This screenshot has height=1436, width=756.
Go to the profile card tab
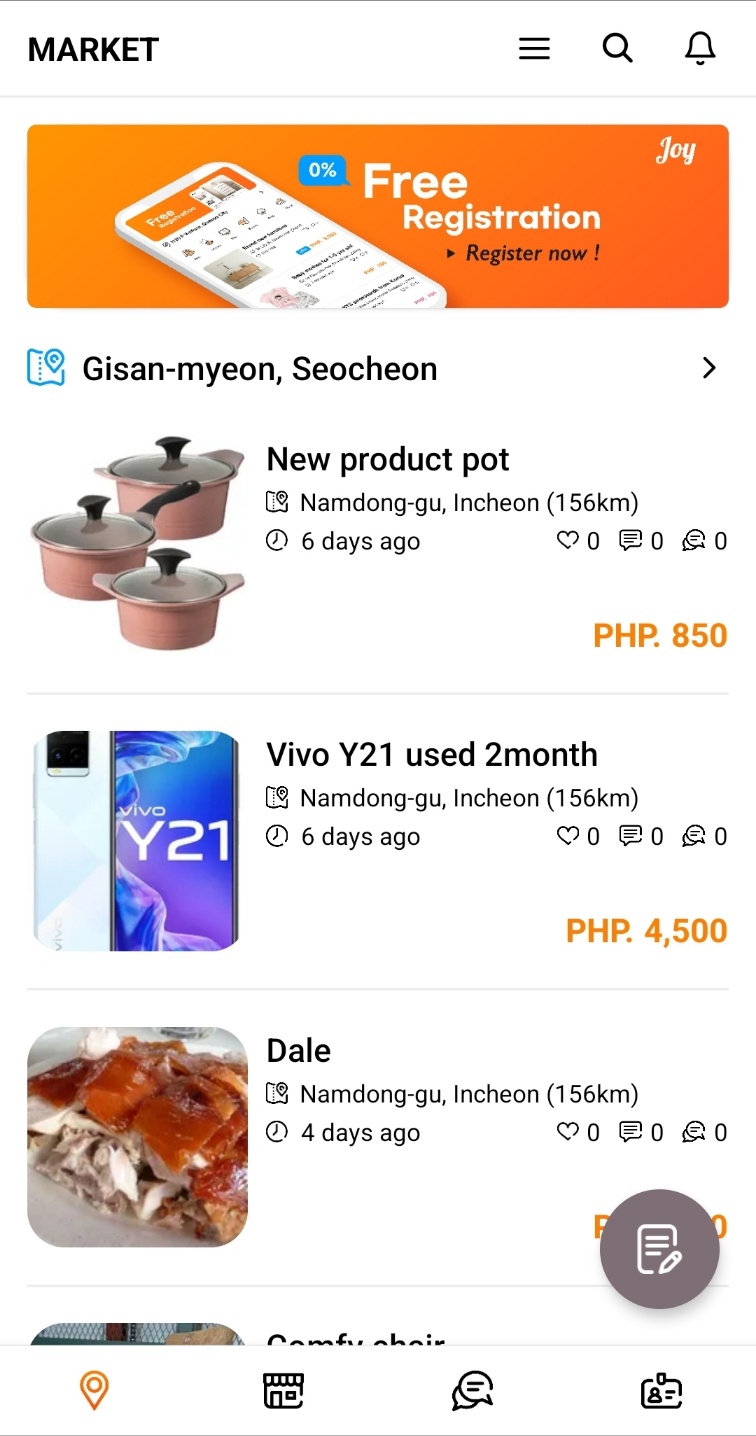pos(661,1390)
